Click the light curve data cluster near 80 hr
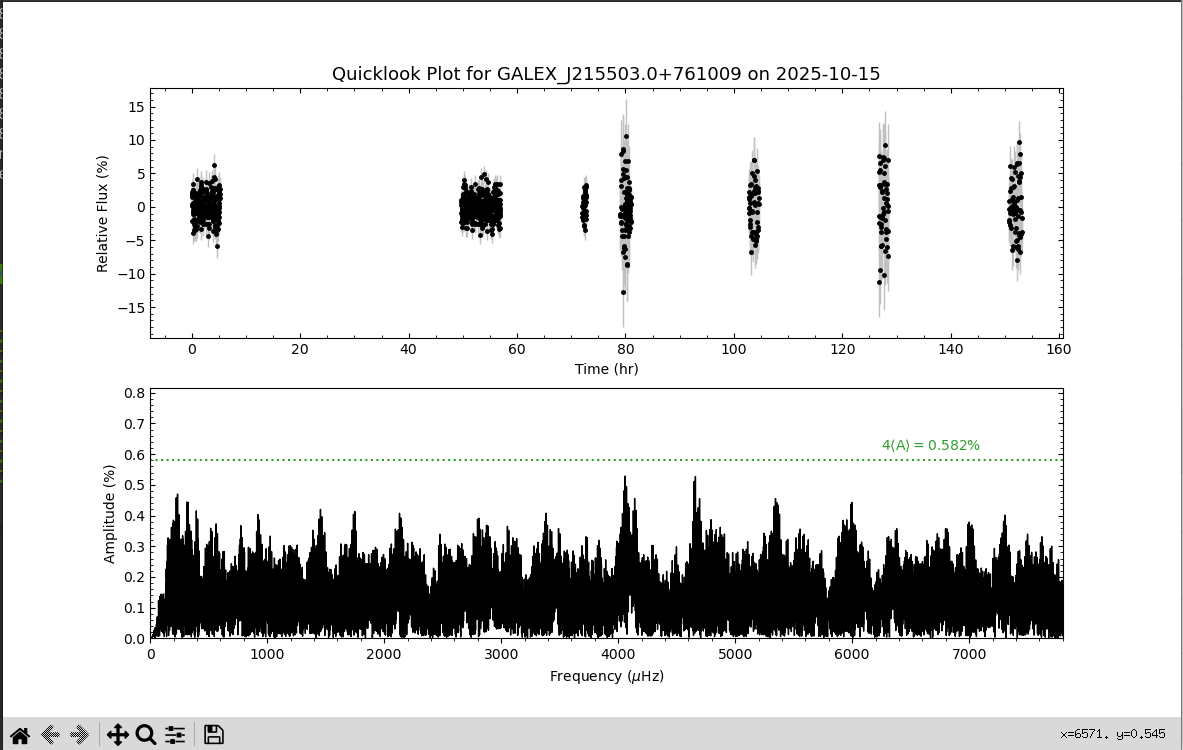This screenshot has height=750, width=1183. 625,210
